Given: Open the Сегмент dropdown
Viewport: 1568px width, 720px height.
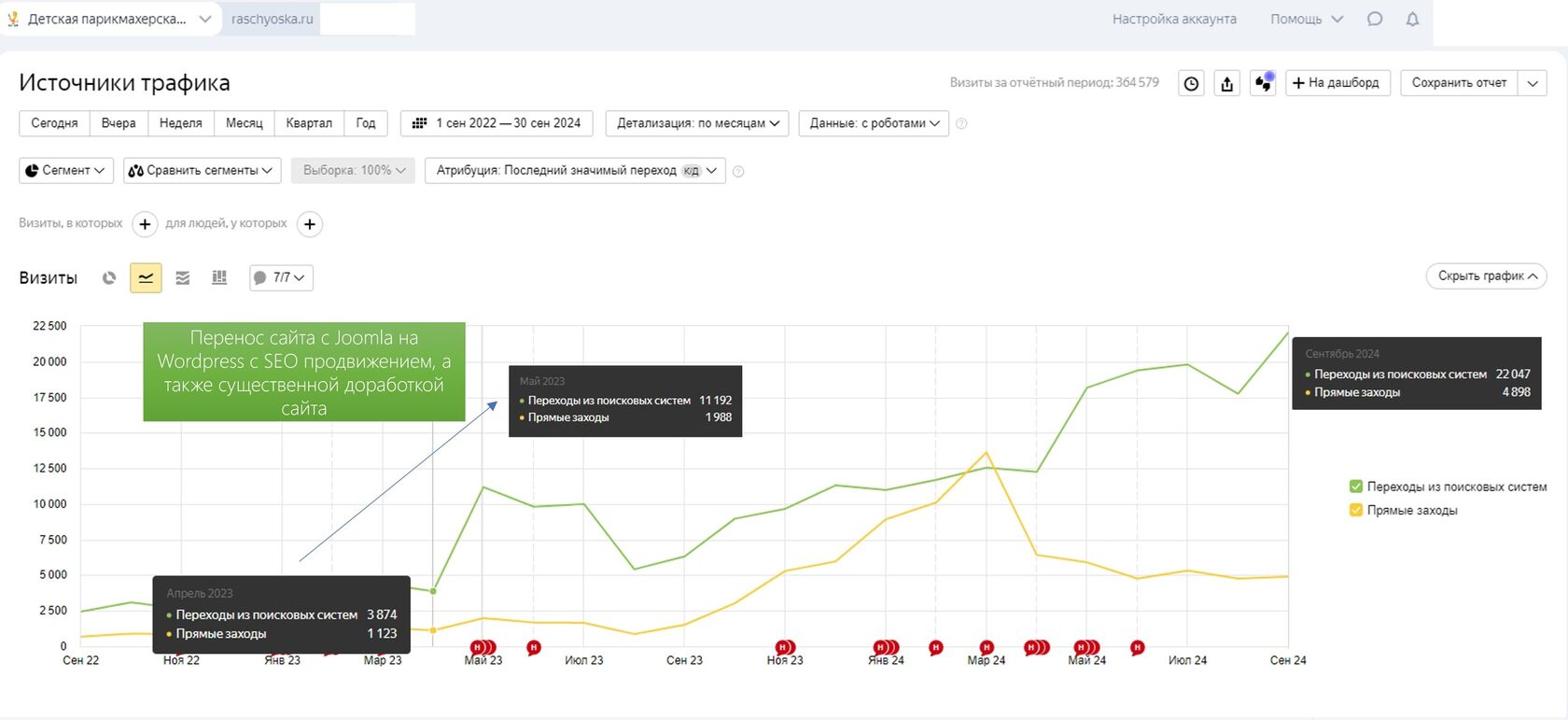Looking at the screenshot, I should (66, 170).
